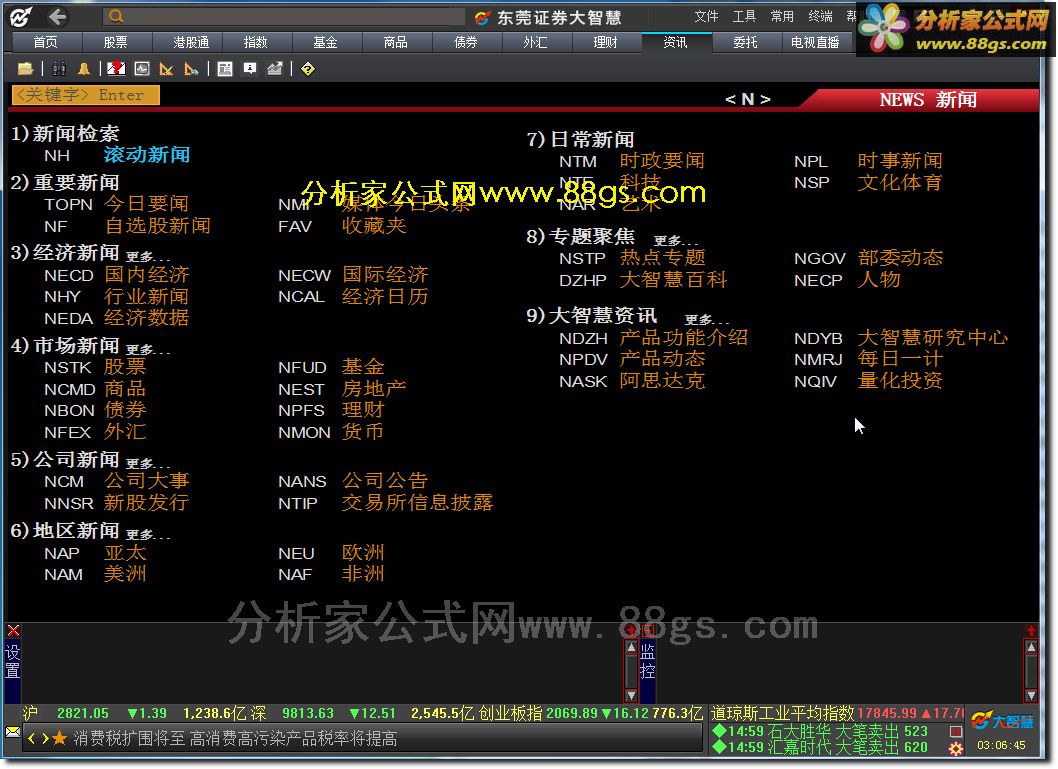Click the binoculars search icon
The height and width of the screenshot is (769, 1058).
click(x=59, y=69)
